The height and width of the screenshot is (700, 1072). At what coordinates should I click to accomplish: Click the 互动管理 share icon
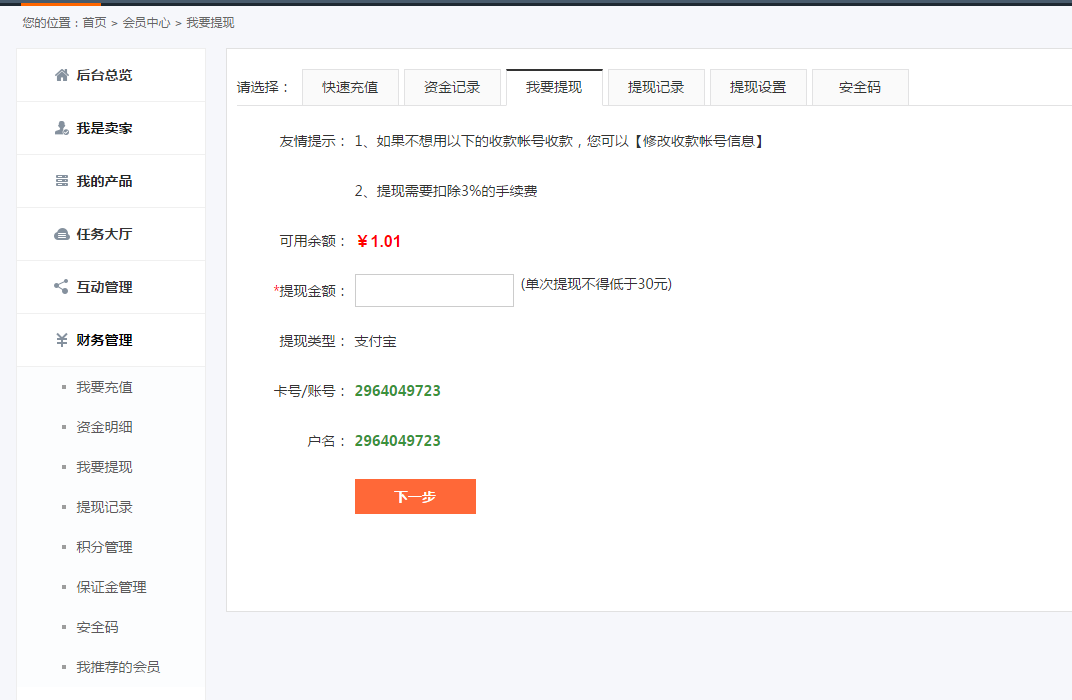tap(62, 287)
